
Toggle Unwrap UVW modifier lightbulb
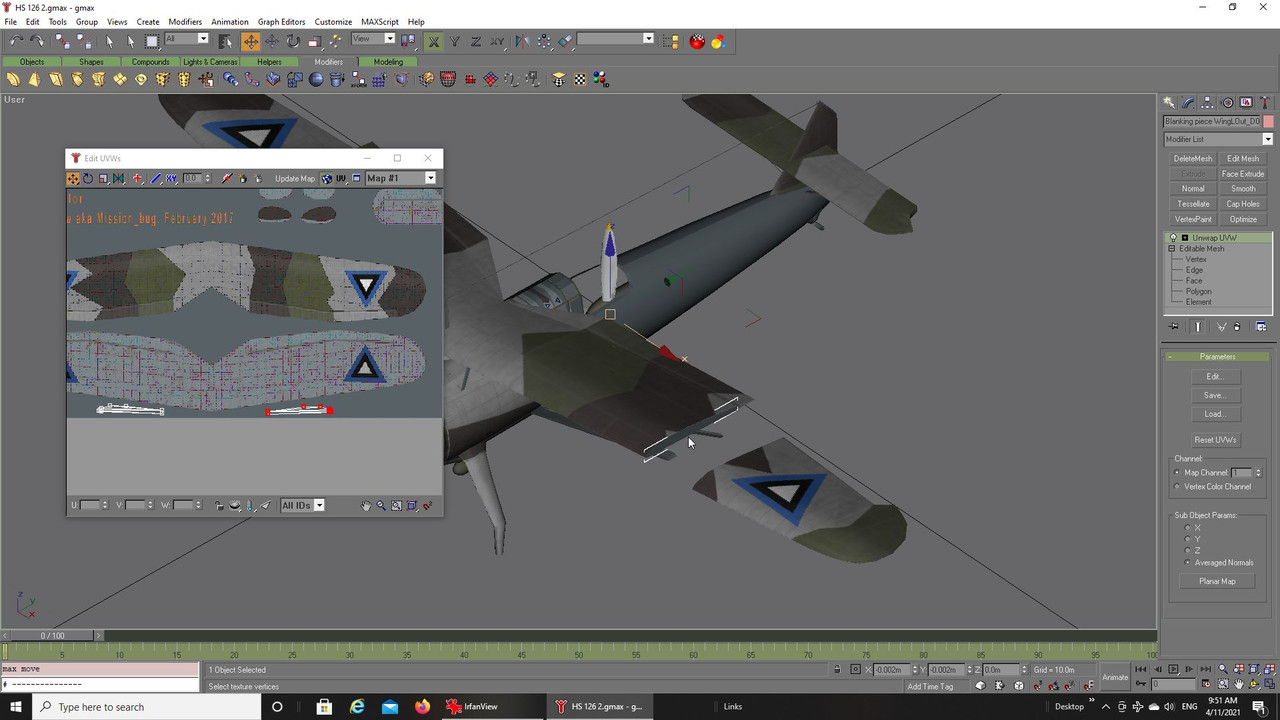(x=1173, y=238)
